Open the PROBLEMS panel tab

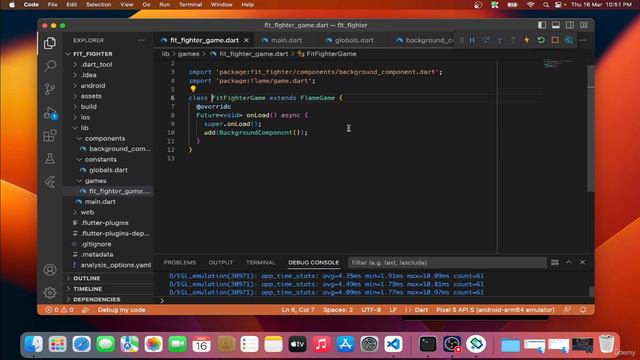click(x=180, y=262)
